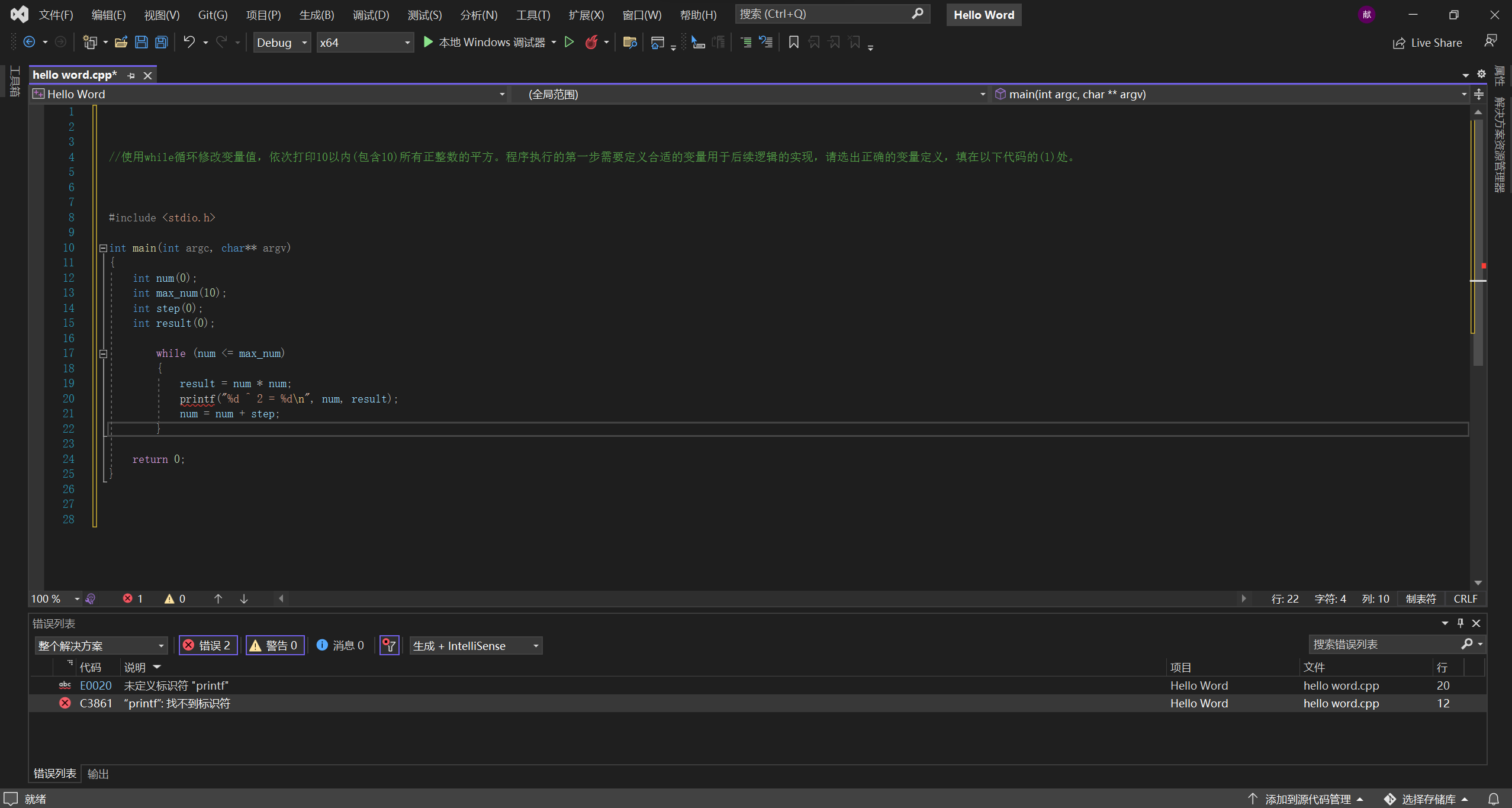Image resolution: width=1512 pixels, height=808 pixels.
Task: Click the find in files folder icon
Action: point(630,42)
